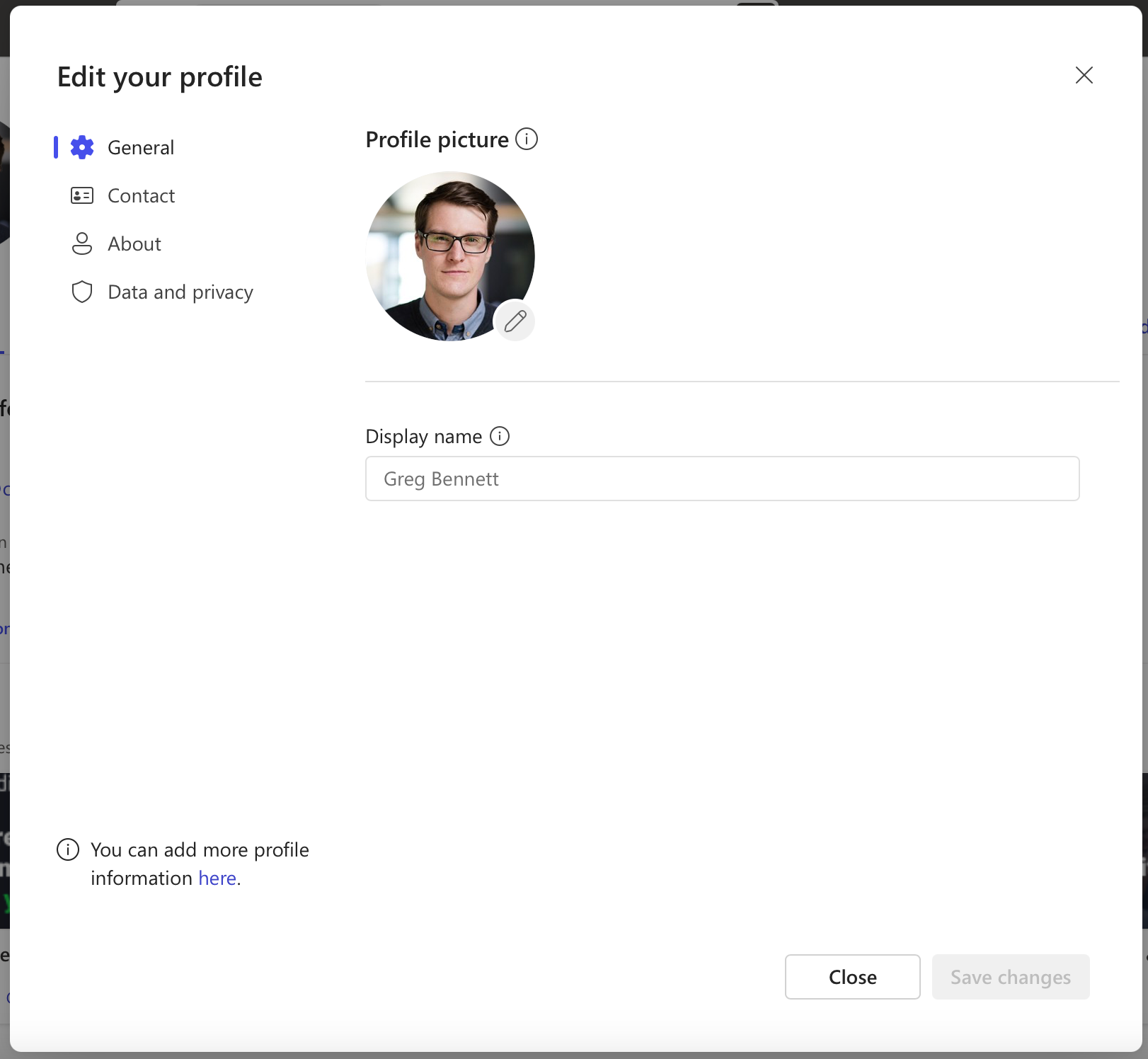Click the Save changes button

1010,977
